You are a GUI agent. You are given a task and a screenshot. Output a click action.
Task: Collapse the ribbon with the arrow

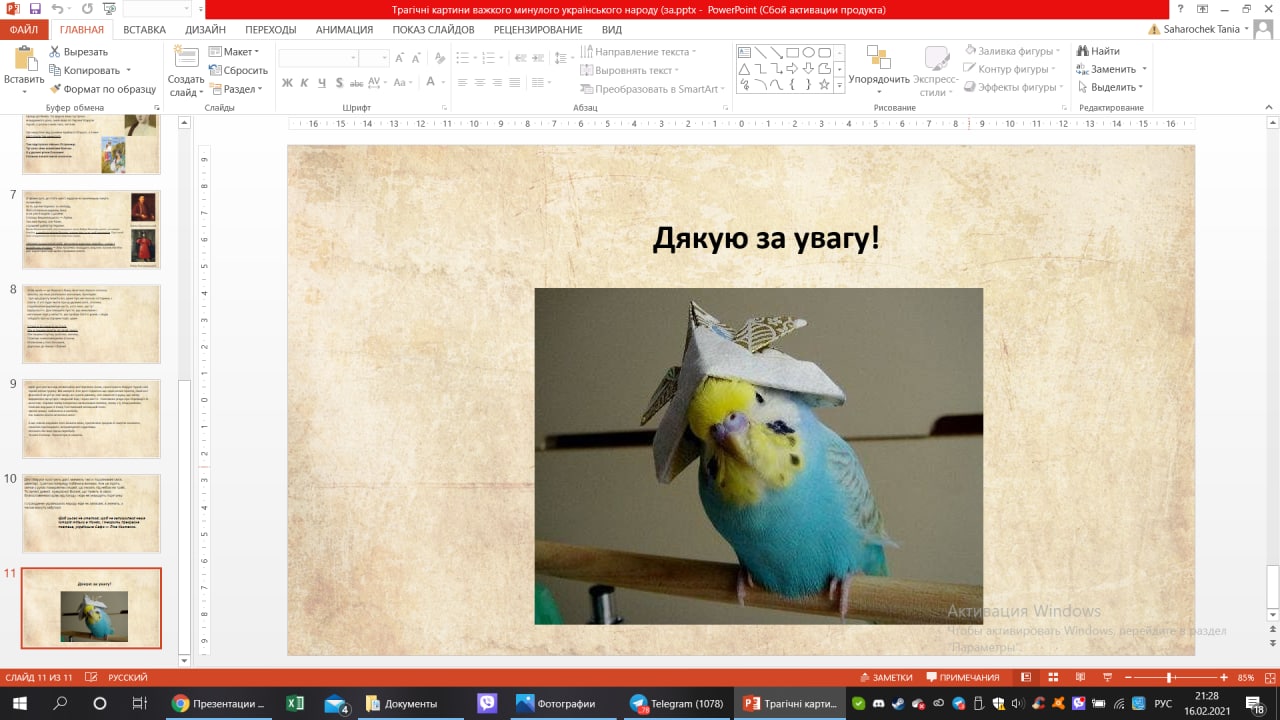pos(1269,106)
